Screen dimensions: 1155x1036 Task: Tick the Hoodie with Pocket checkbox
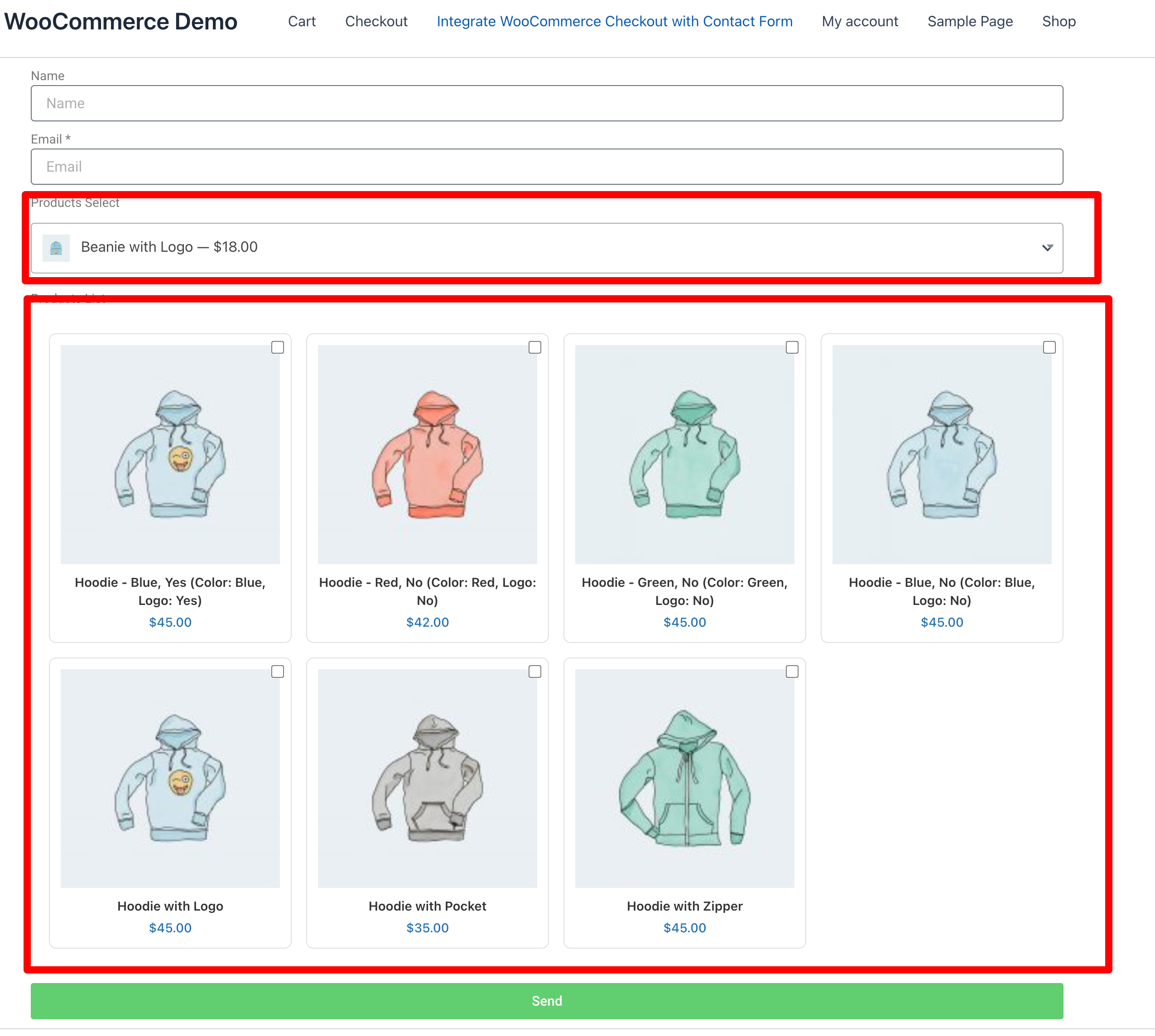click(x=535, y=671)
